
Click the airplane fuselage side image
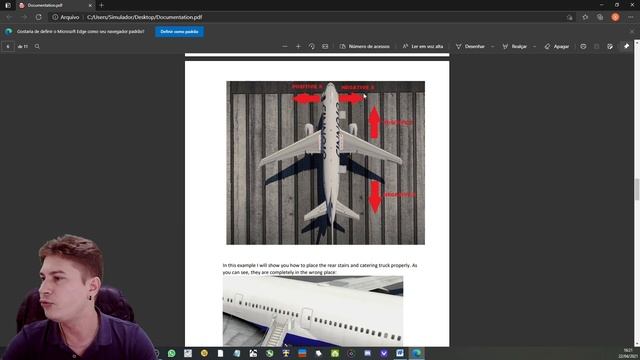(x=313, y=311)
